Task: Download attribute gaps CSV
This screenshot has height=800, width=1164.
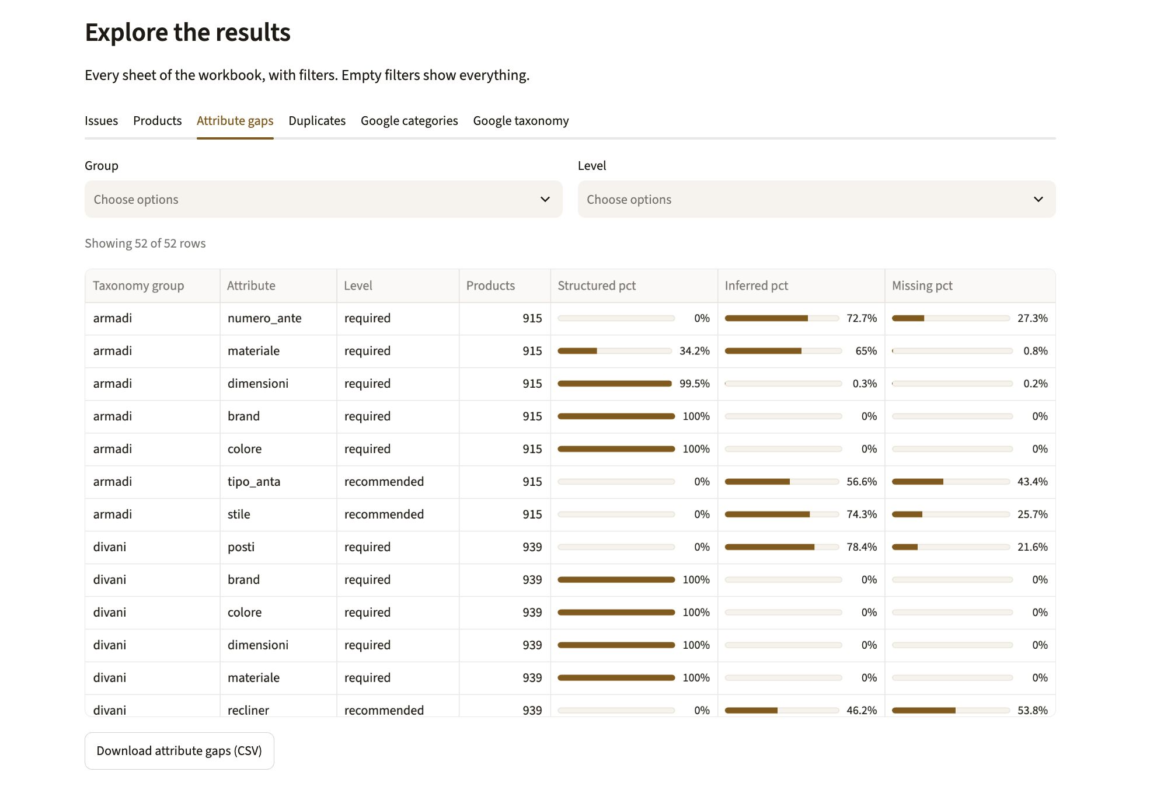Action: click(x=179, y=750)
